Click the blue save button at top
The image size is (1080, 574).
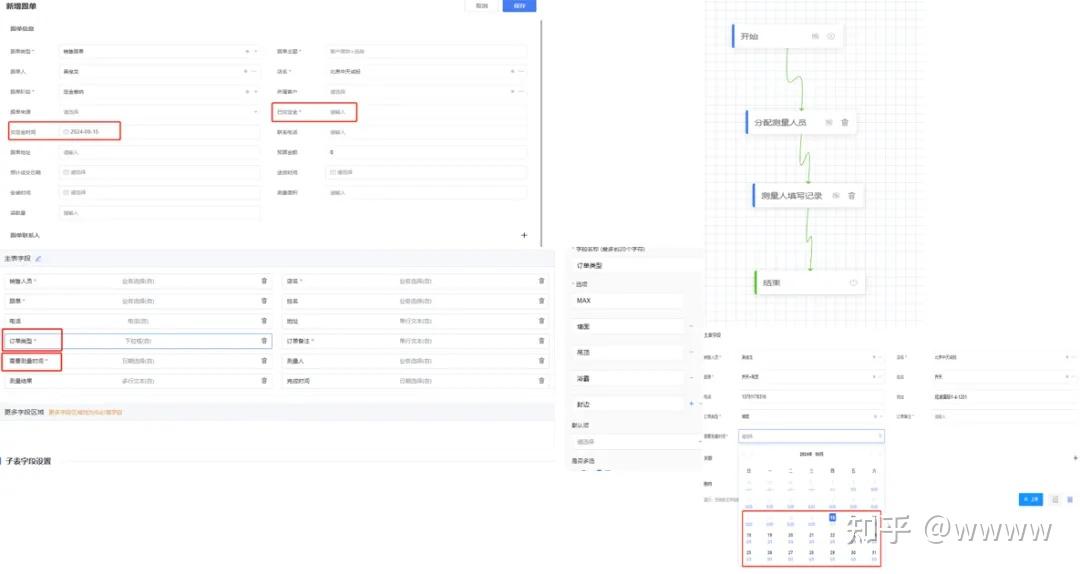519,6
